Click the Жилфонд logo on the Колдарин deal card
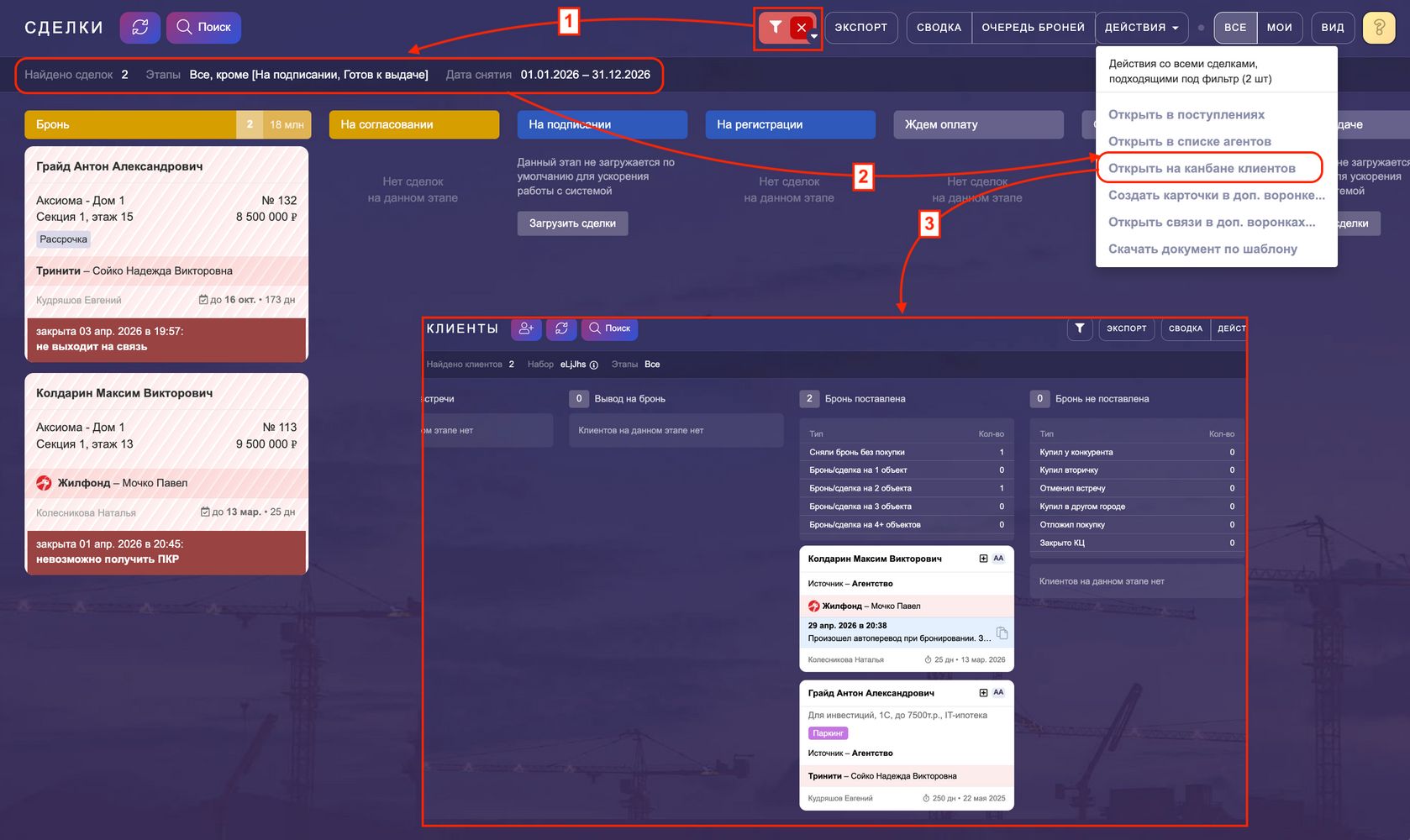 coord(44,483)
